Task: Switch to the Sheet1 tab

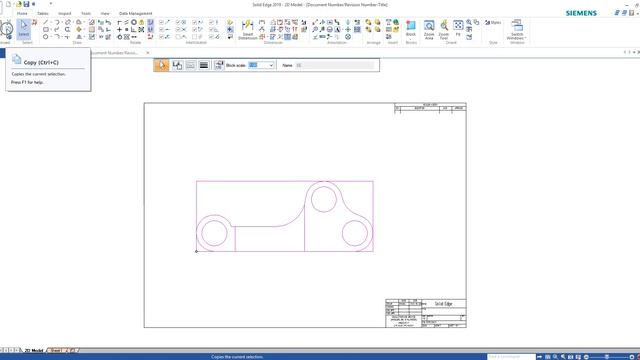Action: click(56, 350)
